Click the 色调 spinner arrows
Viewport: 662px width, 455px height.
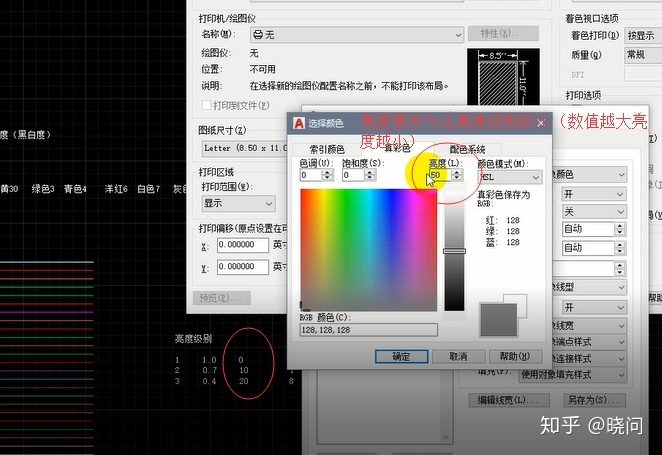(x=328, y=175)
